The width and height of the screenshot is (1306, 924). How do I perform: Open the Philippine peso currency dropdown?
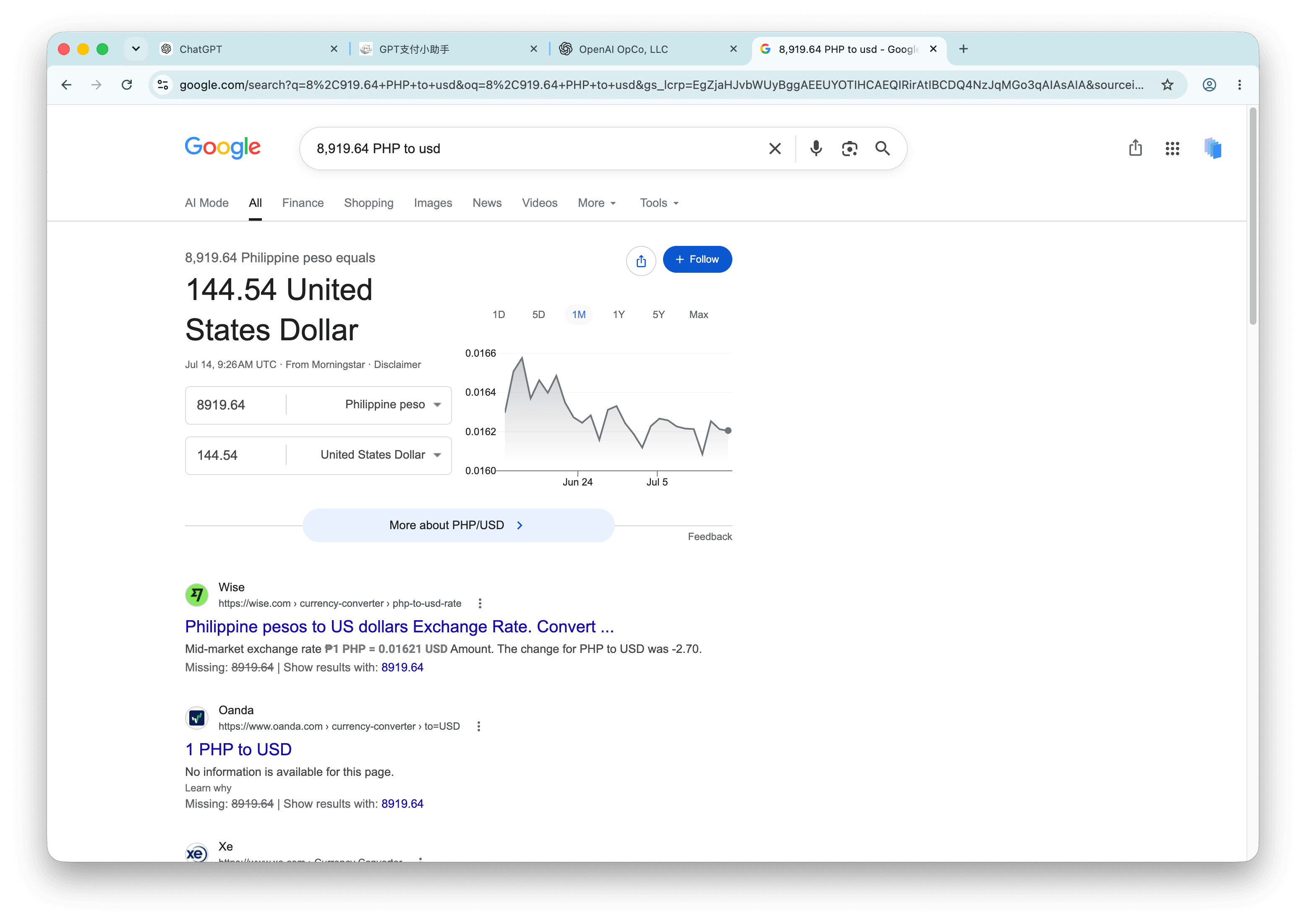point(393,405)
